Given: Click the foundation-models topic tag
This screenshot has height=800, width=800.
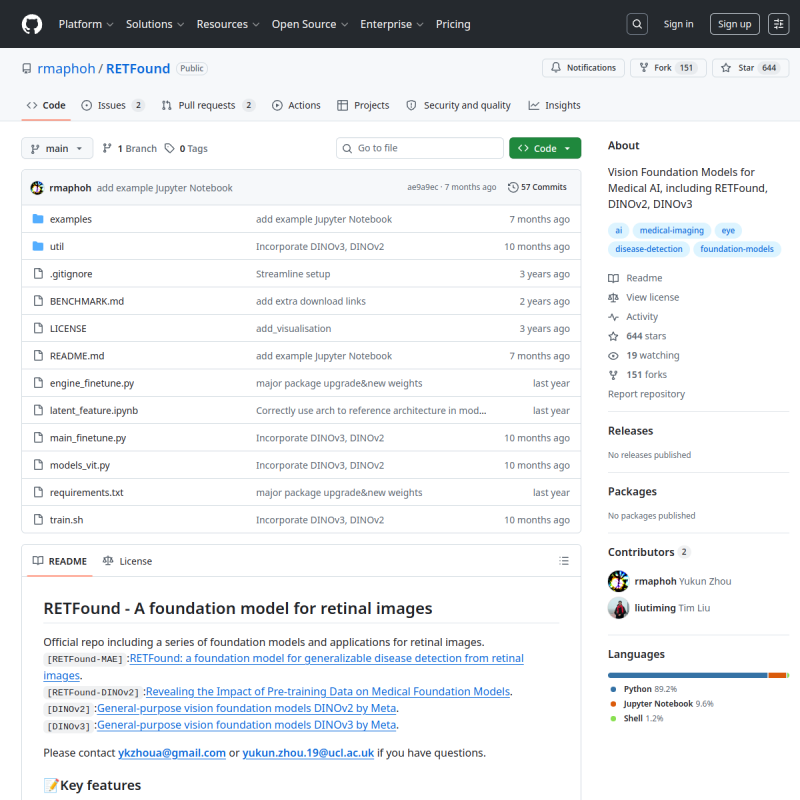Looking at the screenshot, I should [737, 249].
